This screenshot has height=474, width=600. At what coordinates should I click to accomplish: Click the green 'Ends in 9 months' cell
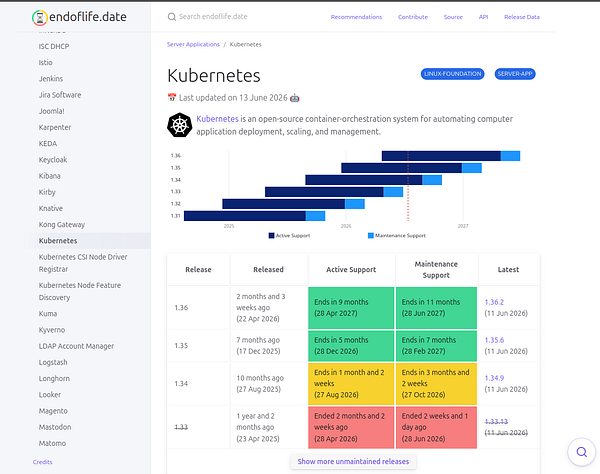pyautogui.click(x=351, y=308)
